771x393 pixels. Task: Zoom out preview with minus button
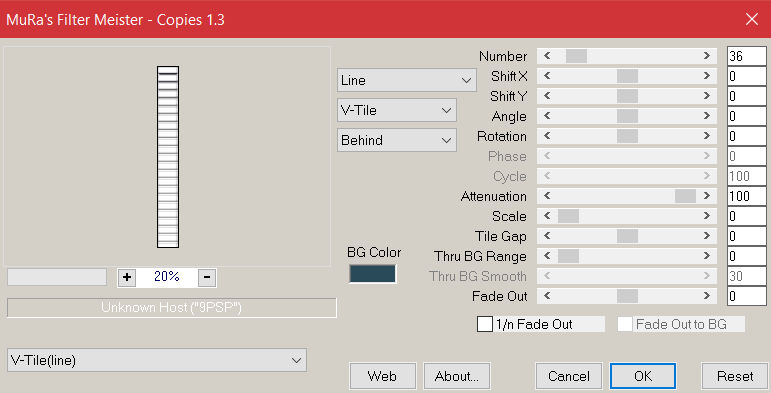[x=207, y=277]
